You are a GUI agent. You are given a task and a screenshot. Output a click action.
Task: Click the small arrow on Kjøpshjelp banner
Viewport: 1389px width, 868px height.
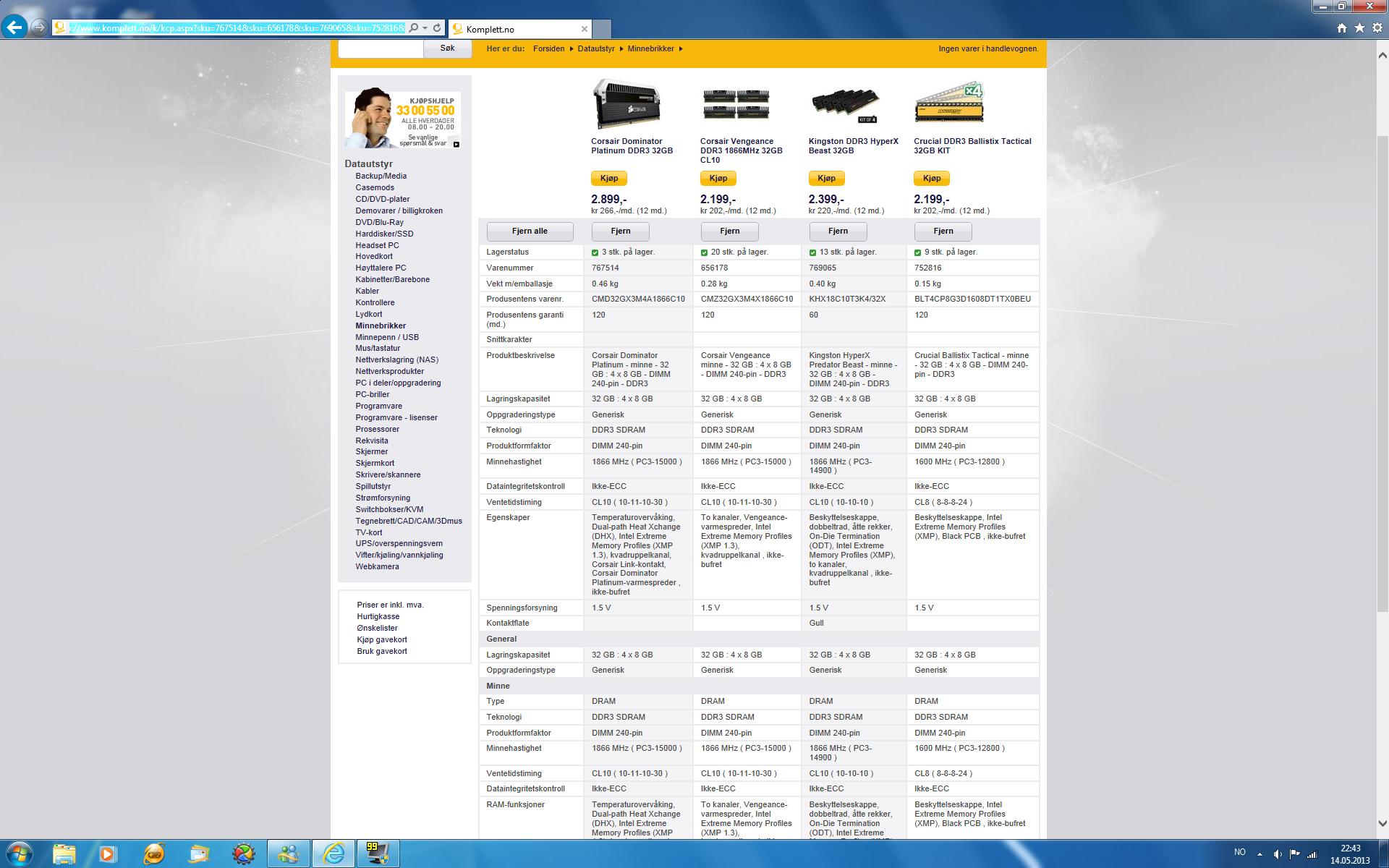pos(456,144)
